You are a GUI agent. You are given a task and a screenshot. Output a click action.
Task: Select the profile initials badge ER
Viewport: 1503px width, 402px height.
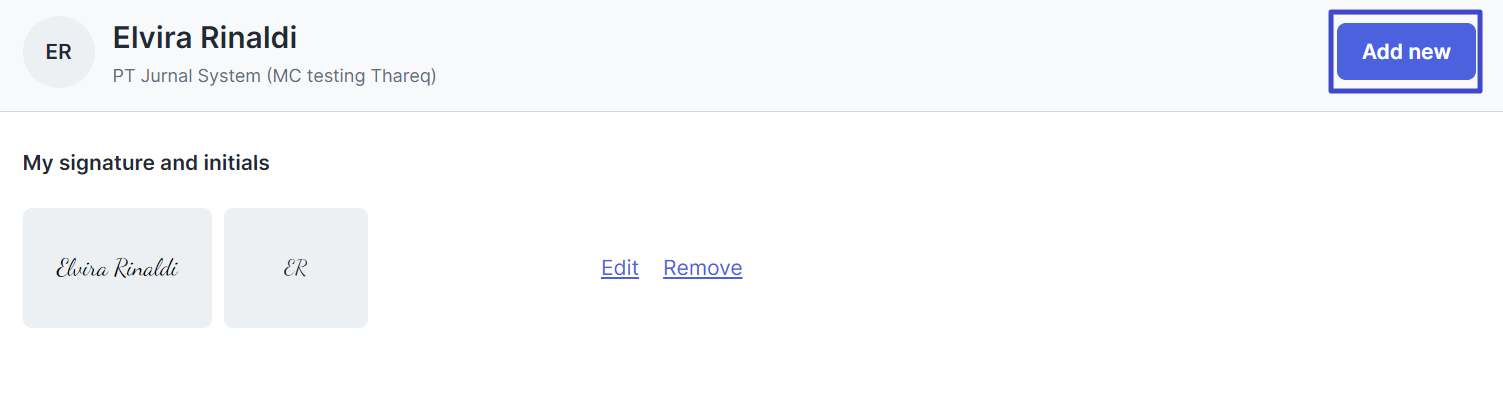(59, 52)
